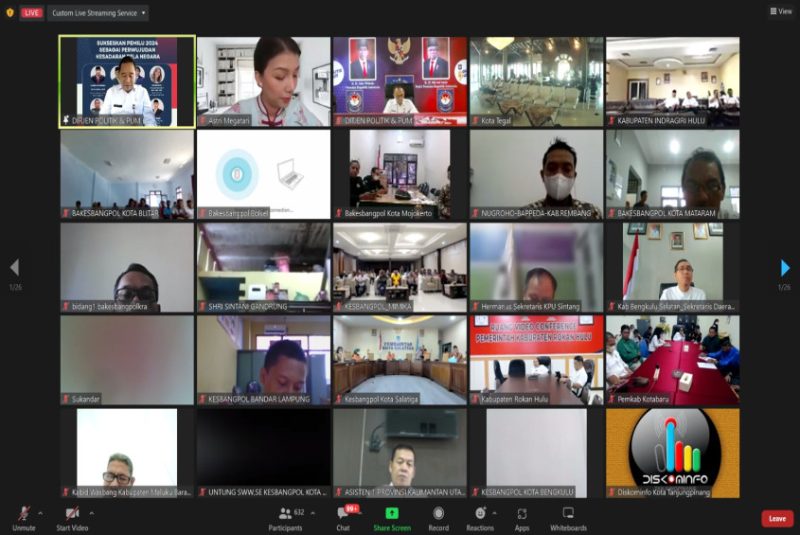Start recording with Record icon
Image resolution: width=800 pixels, height=535 pixels.
(438, 513)
